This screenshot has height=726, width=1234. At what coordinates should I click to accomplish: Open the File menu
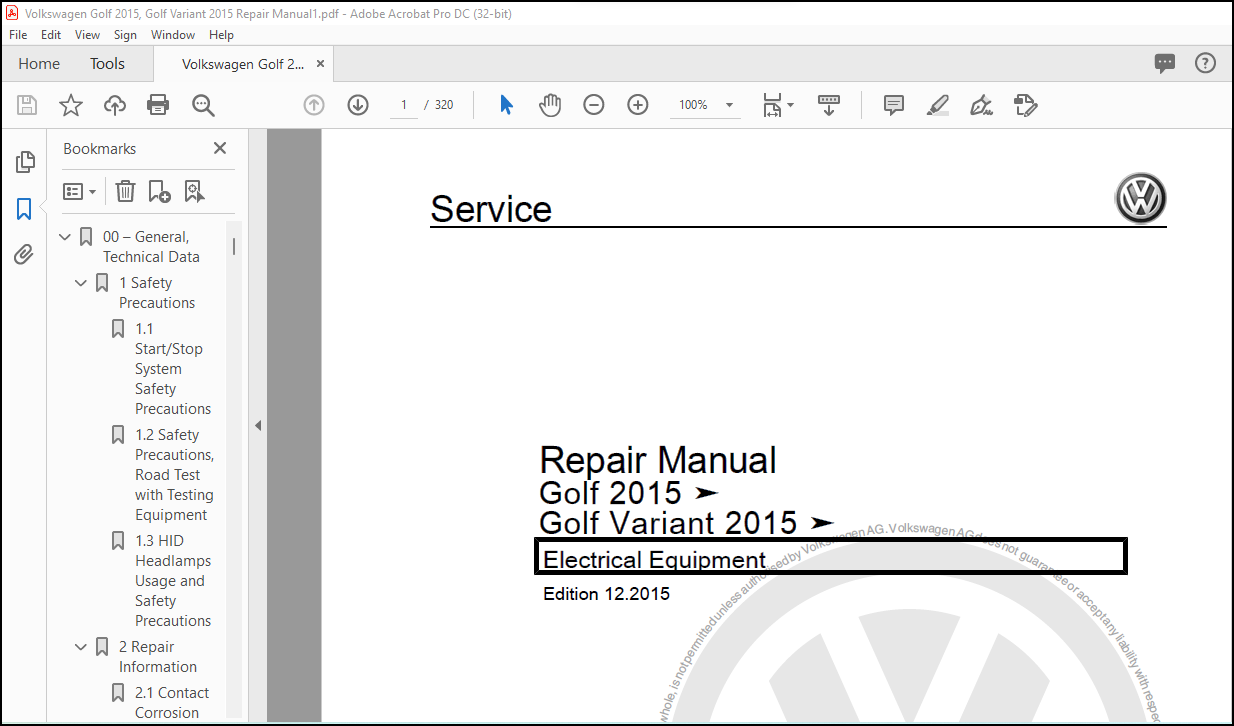pos(18,34)
